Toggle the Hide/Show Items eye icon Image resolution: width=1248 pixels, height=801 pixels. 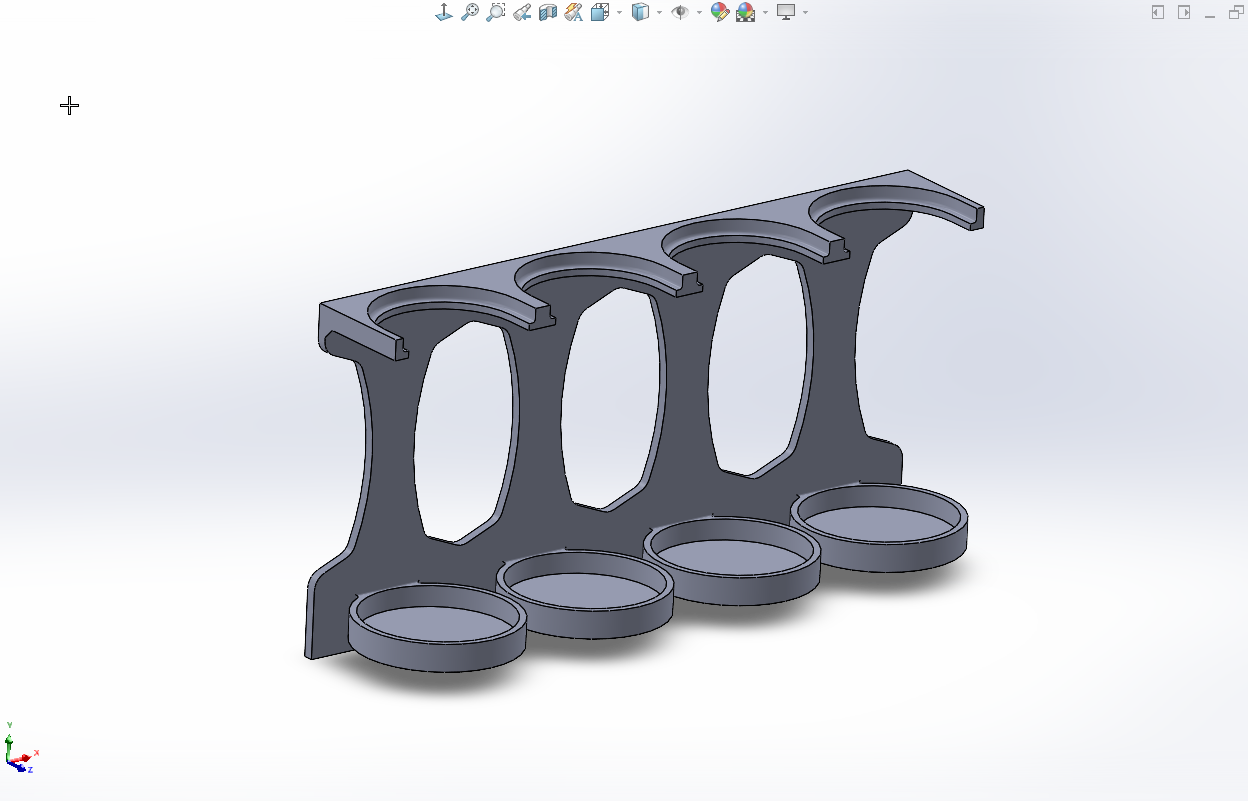(680, 12)
